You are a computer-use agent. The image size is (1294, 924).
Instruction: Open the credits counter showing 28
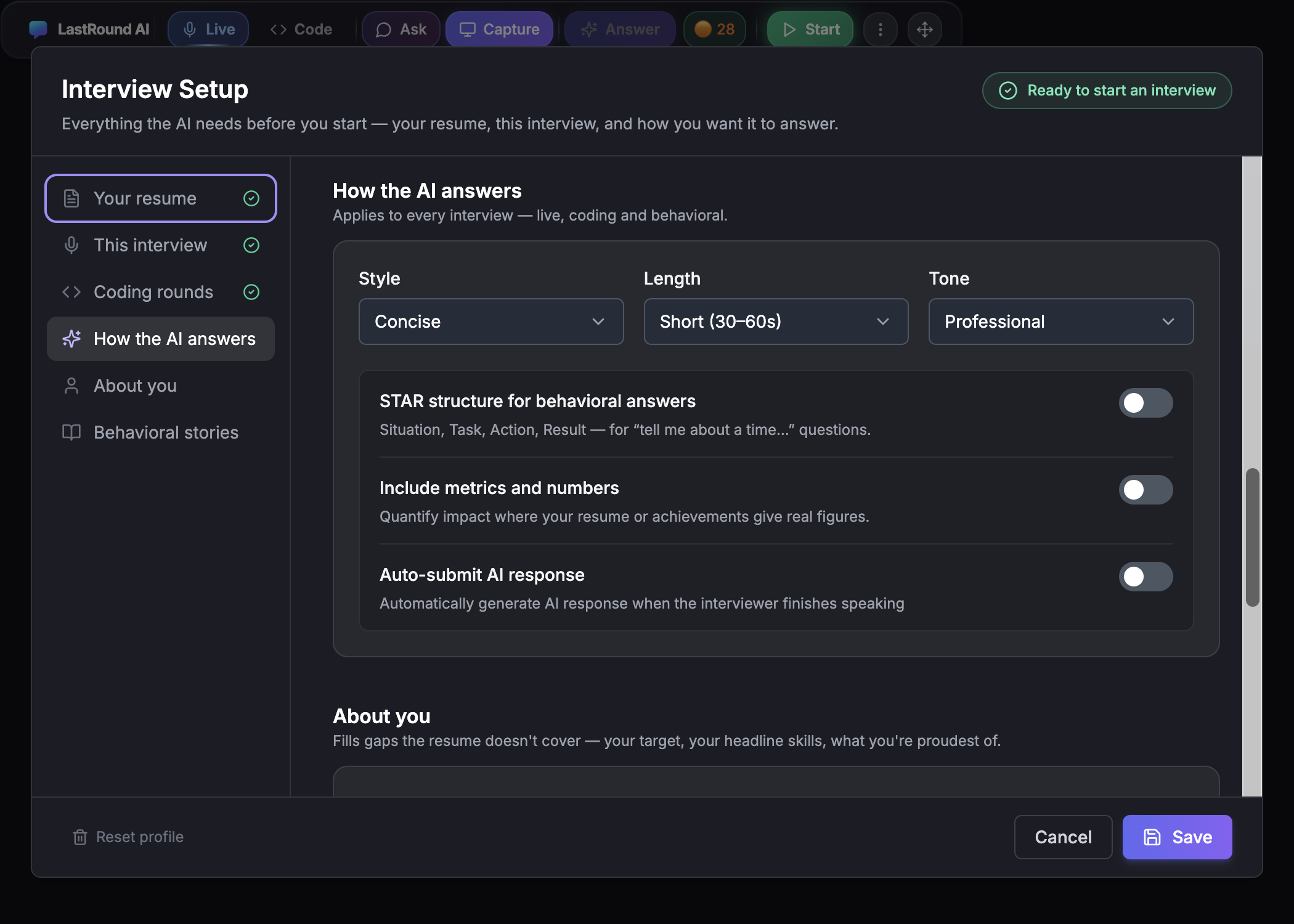click(714, 29)
